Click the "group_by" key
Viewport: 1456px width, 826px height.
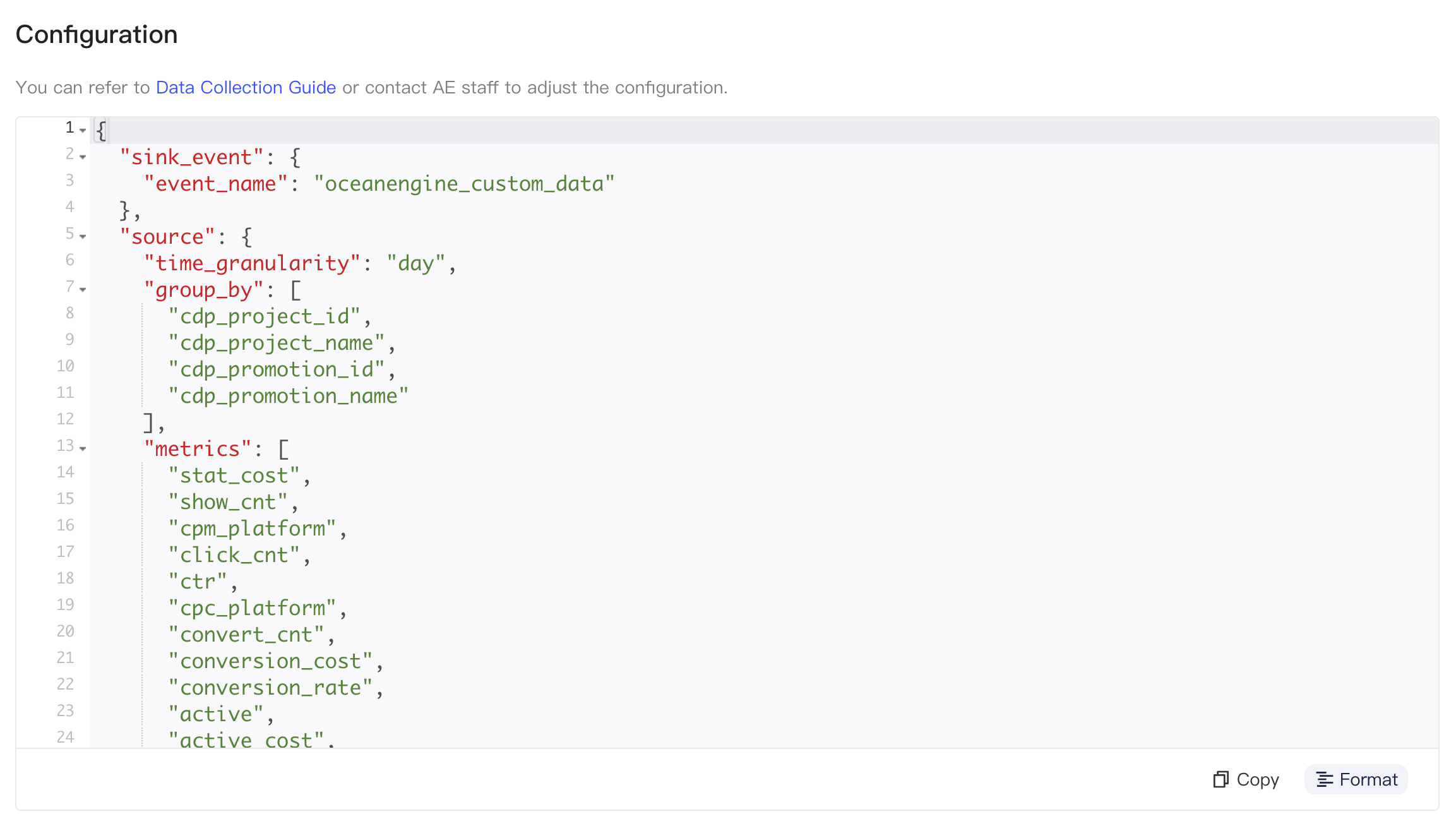coord(204,290)
